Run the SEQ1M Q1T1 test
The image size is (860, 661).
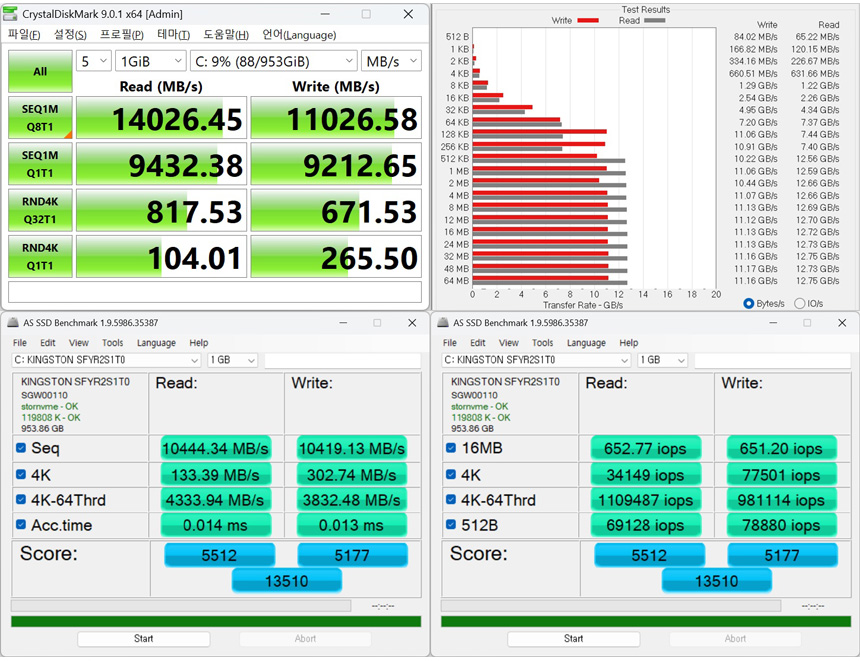coord(39,165)
